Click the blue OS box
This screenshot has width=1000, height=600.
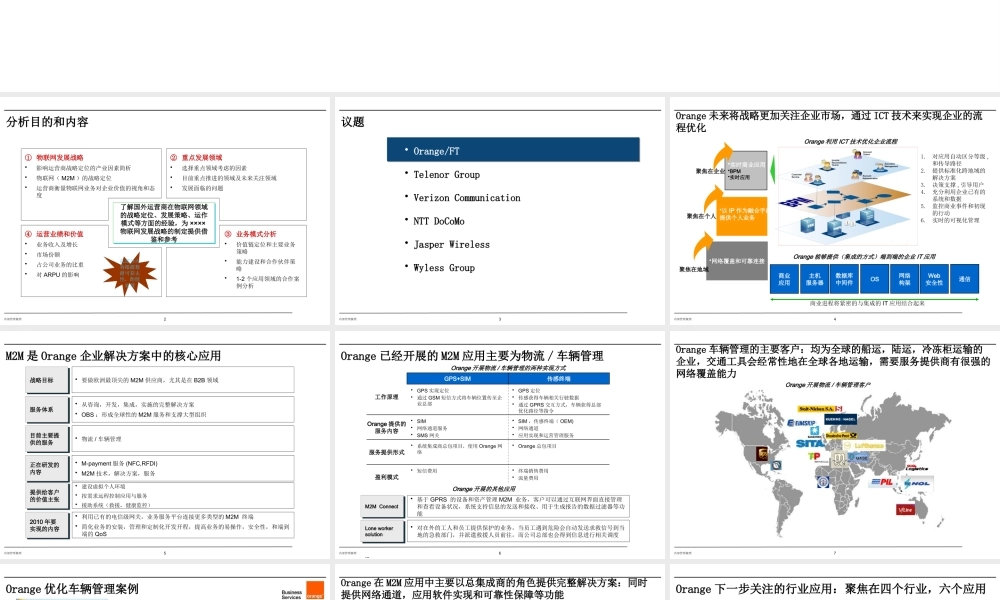(x=874, y=279)
